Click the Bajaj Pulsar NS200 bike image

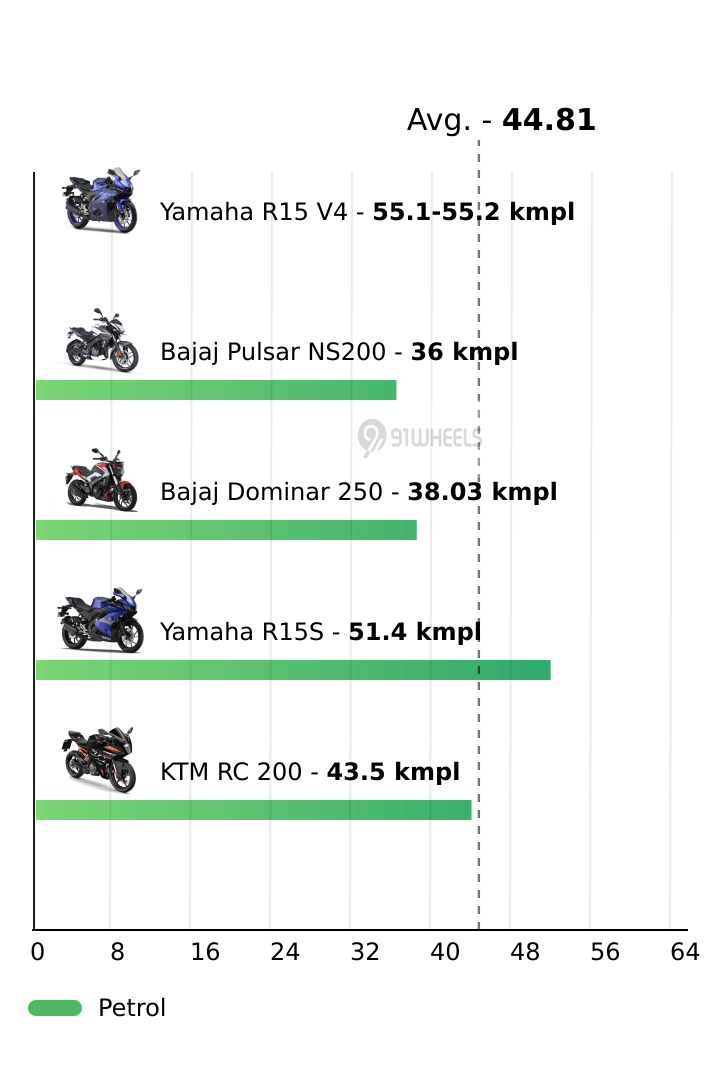pos(101,340)
